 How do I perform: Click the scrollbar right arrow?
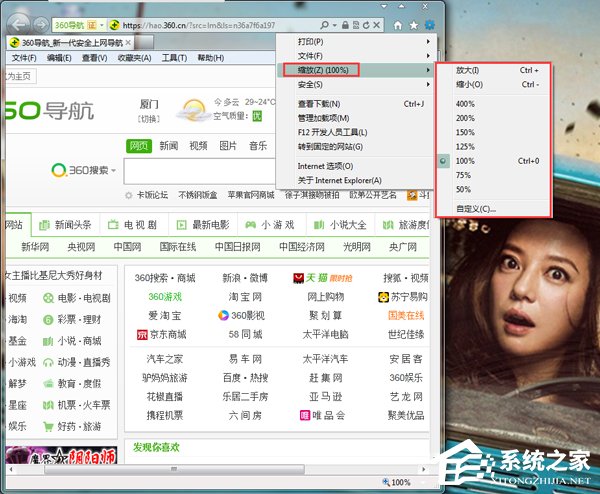(423, 469)
